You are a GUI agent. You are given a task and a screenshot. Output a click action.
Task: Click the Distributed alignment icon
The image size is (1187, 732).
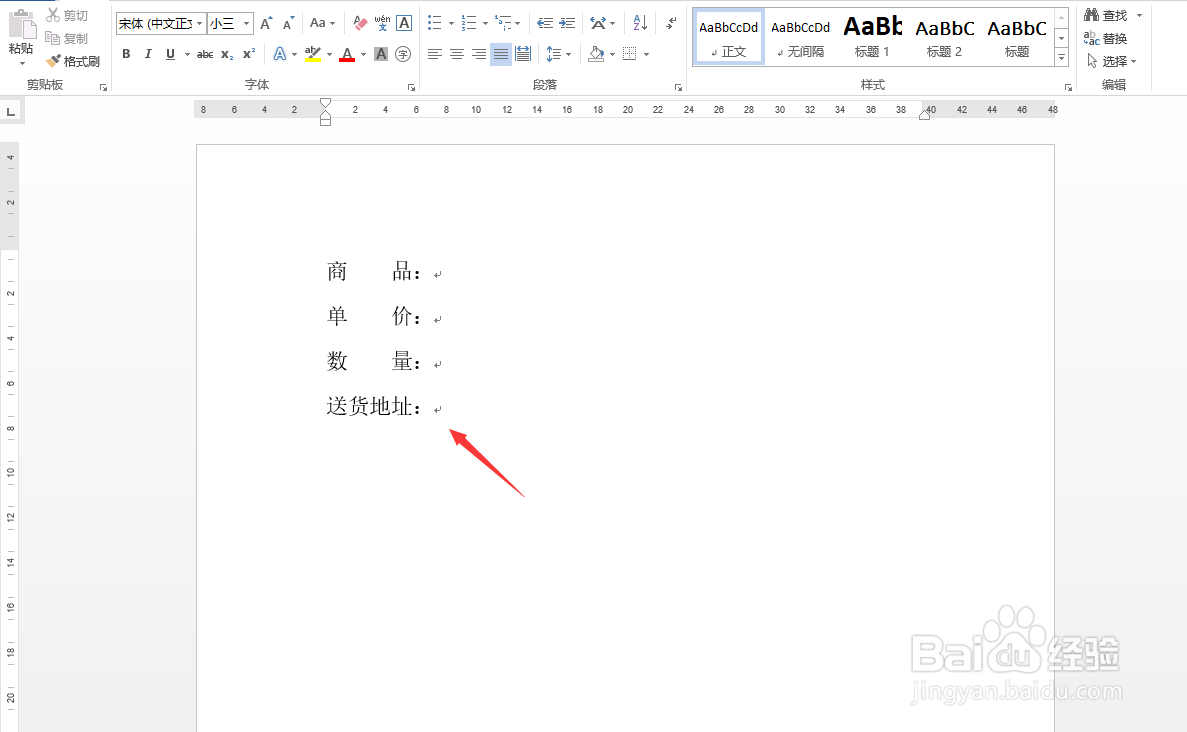click(x=522, y=54)
